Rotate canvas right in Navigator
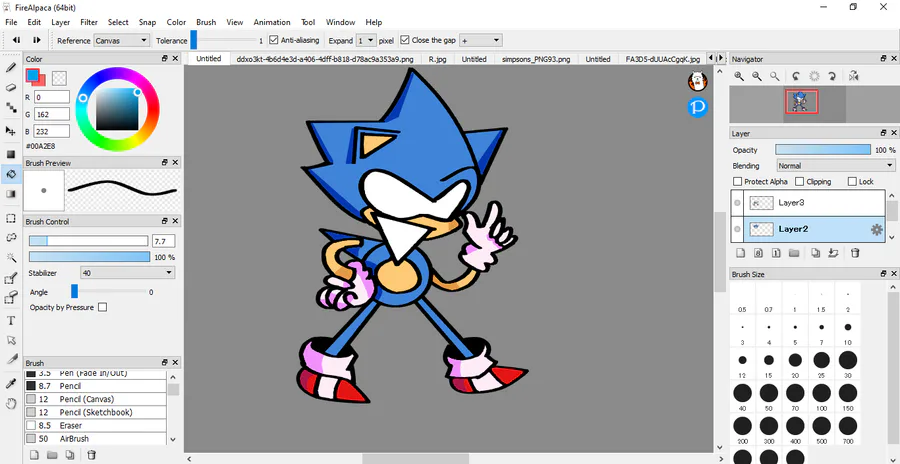Image resolution: width=900 pixels, height=464 pixels. 832,76
